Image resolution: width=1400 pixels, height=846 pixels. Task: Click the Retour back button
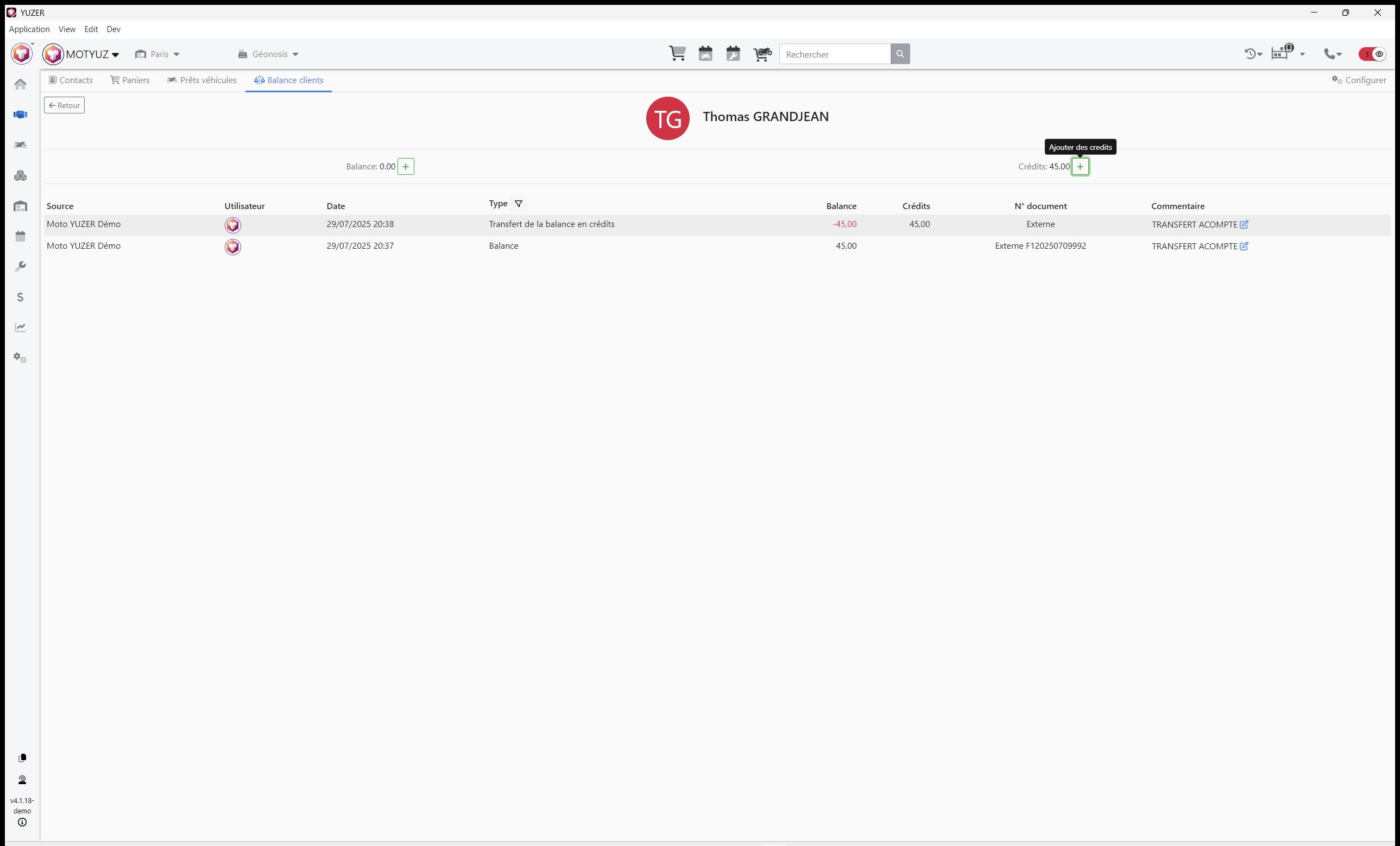(64, 105)
